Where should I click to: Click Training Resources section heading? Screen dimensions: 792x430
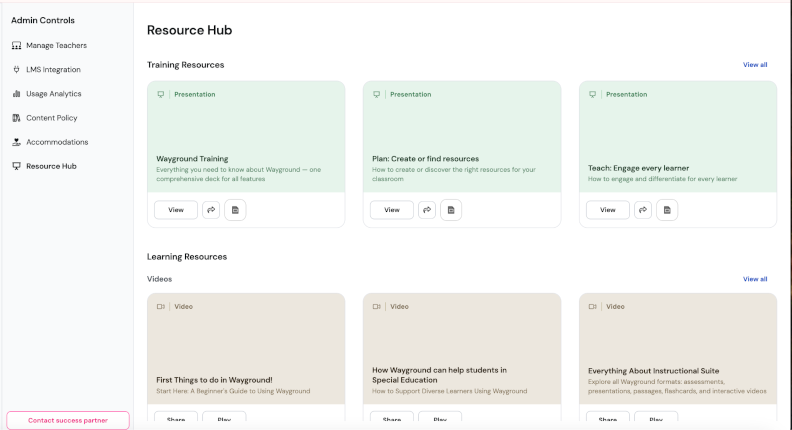pos(185,65)
